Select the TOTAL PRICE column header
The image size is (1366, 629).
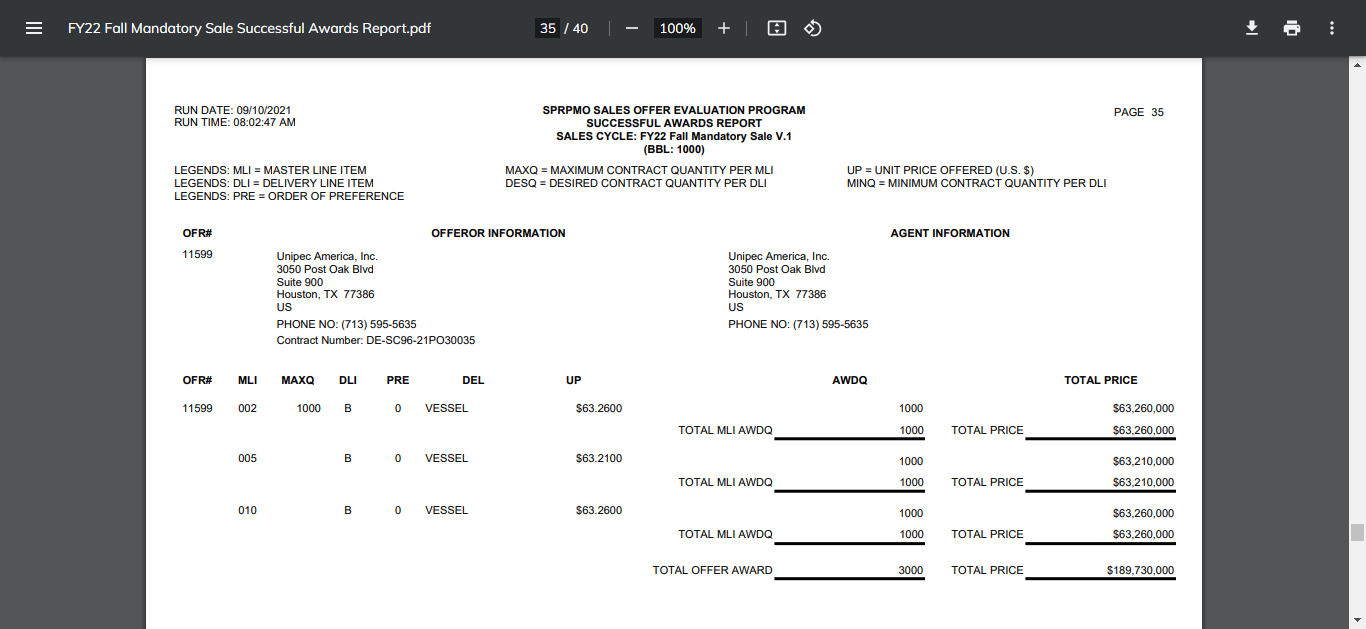click(x=1100, y=380)
